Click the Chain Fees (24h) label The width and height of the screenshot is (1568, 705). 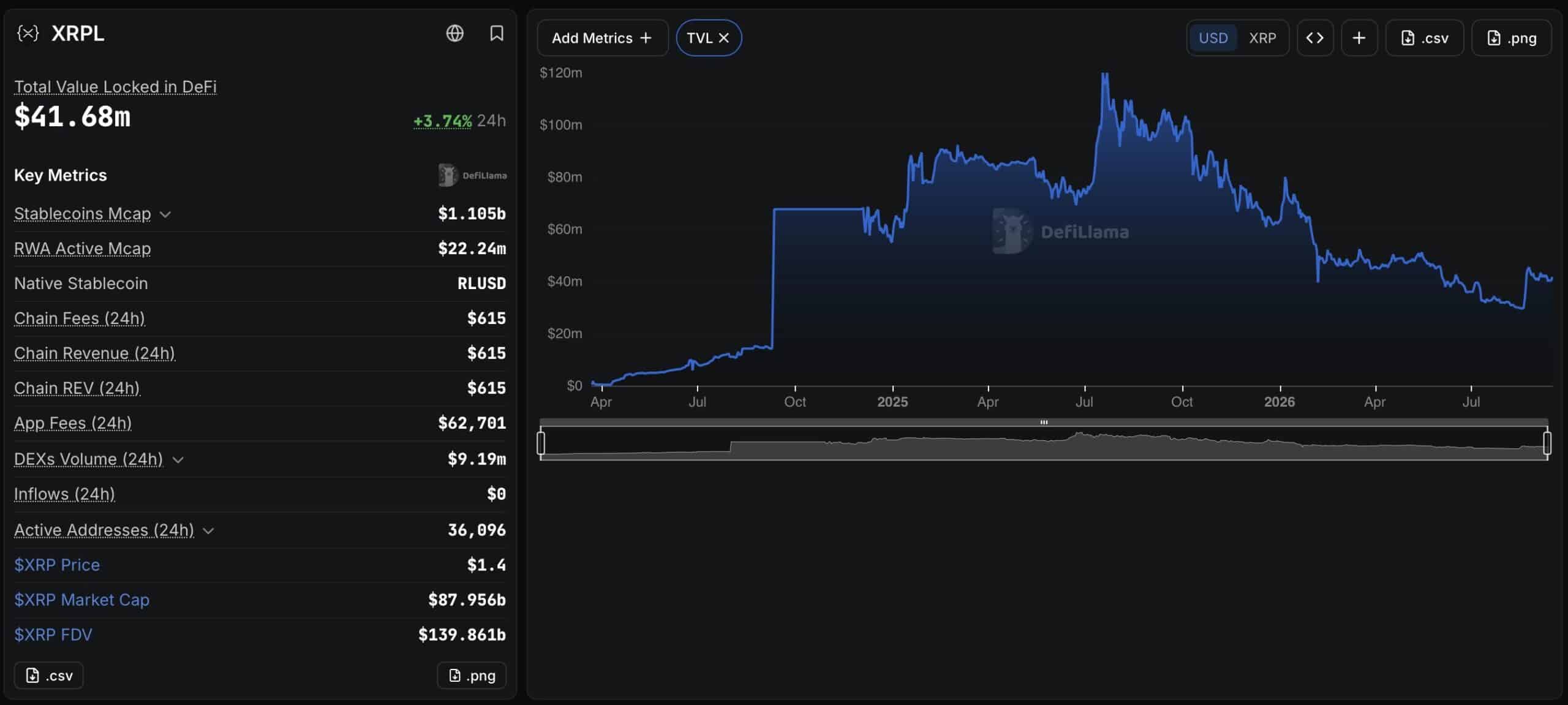coord(80,318)
